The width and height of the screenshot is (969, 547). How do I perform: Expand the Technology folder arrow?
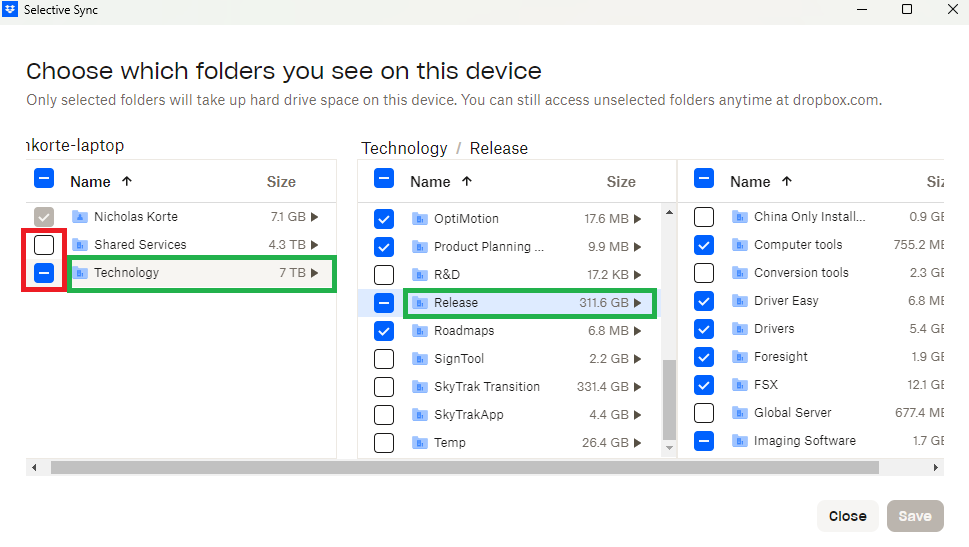[x=315, y=273]
